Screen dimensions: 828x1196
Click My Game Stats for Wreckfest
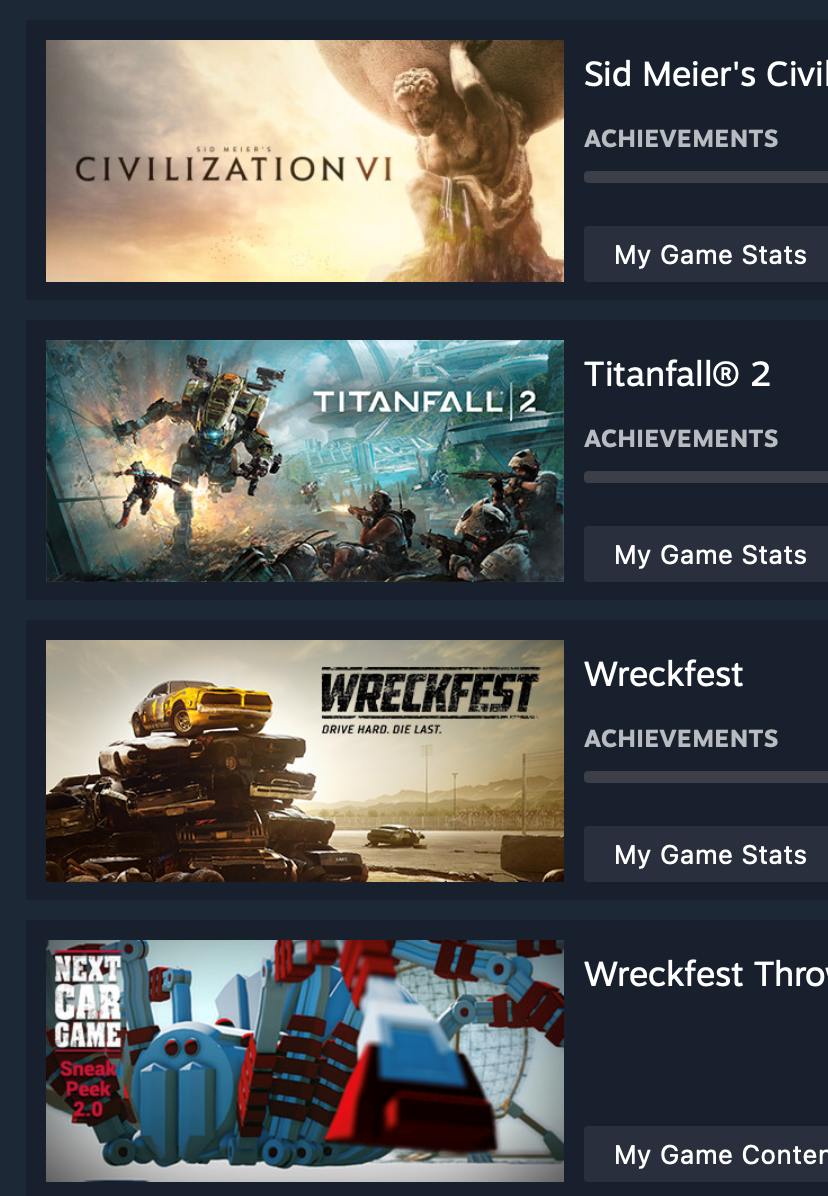pyautogui.click(x=706, y=854)
